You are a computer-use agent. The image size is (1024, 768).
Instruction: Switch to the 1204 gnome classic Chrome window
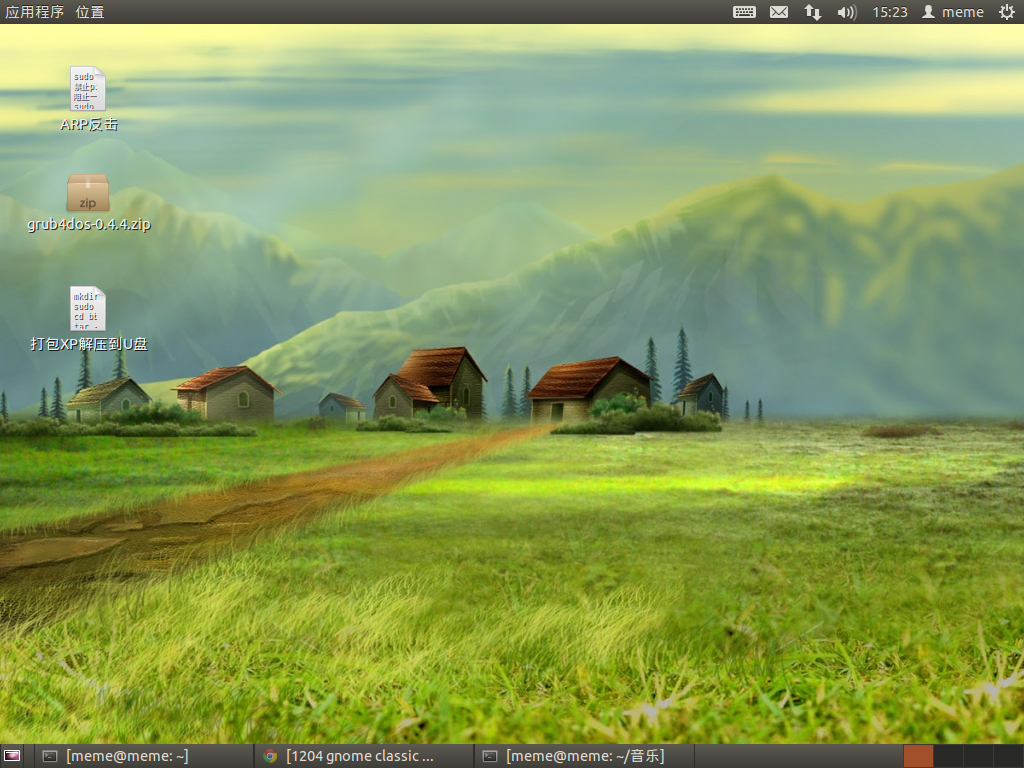363,756
